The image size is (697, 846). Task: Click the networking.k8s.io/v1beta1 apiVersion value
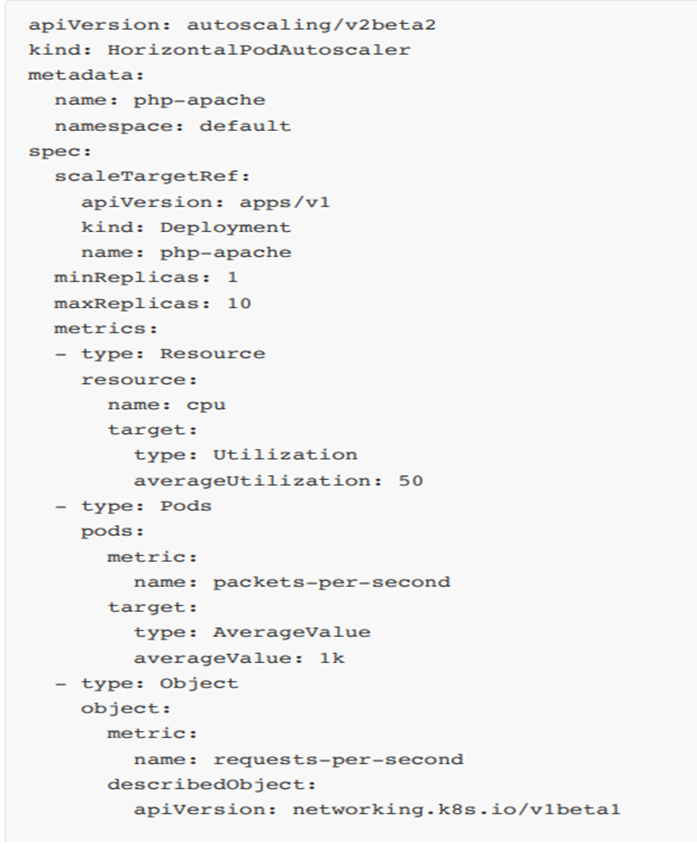point(456,808)
